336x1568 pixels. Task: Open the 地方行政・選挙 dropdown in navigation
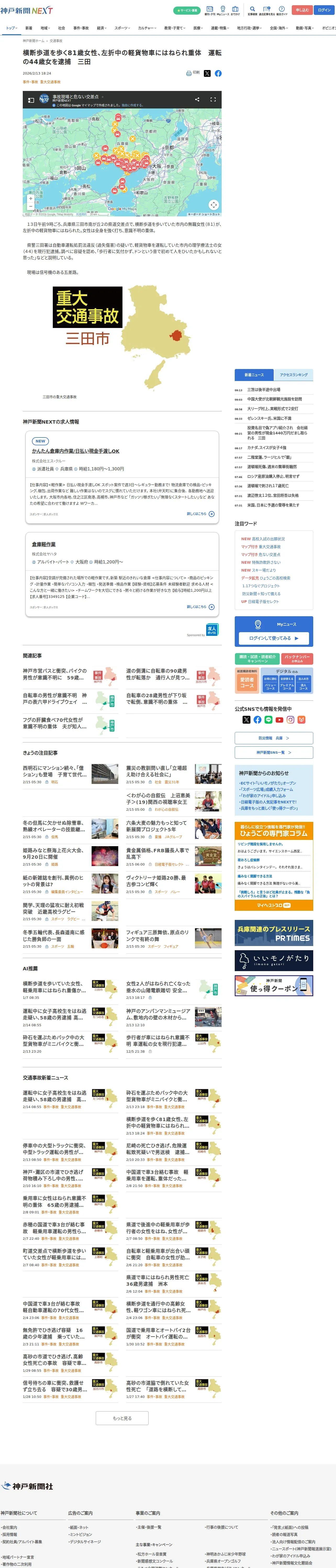[249, 28]
